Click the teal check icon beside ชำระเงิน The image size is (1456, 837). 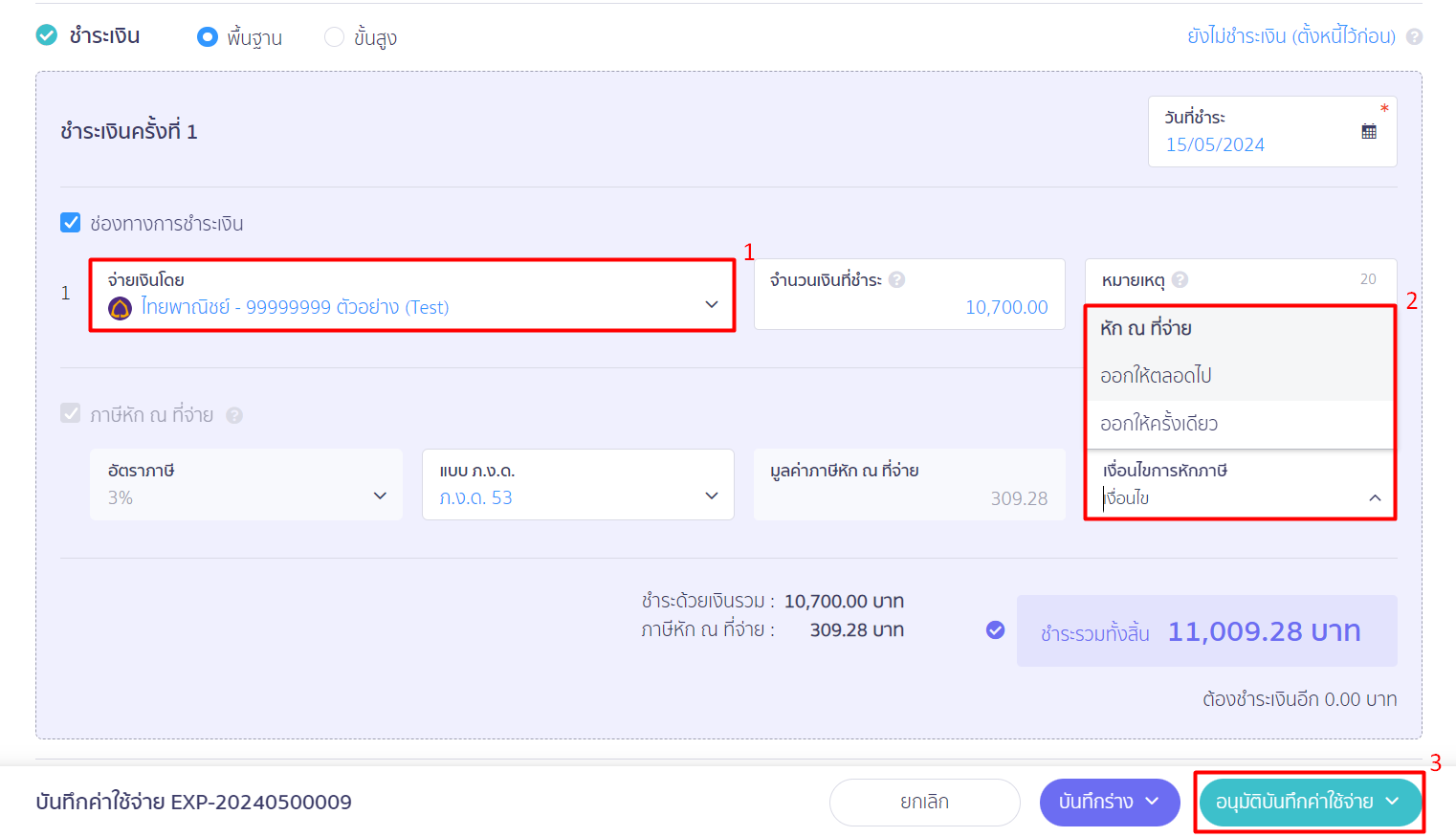46,35
